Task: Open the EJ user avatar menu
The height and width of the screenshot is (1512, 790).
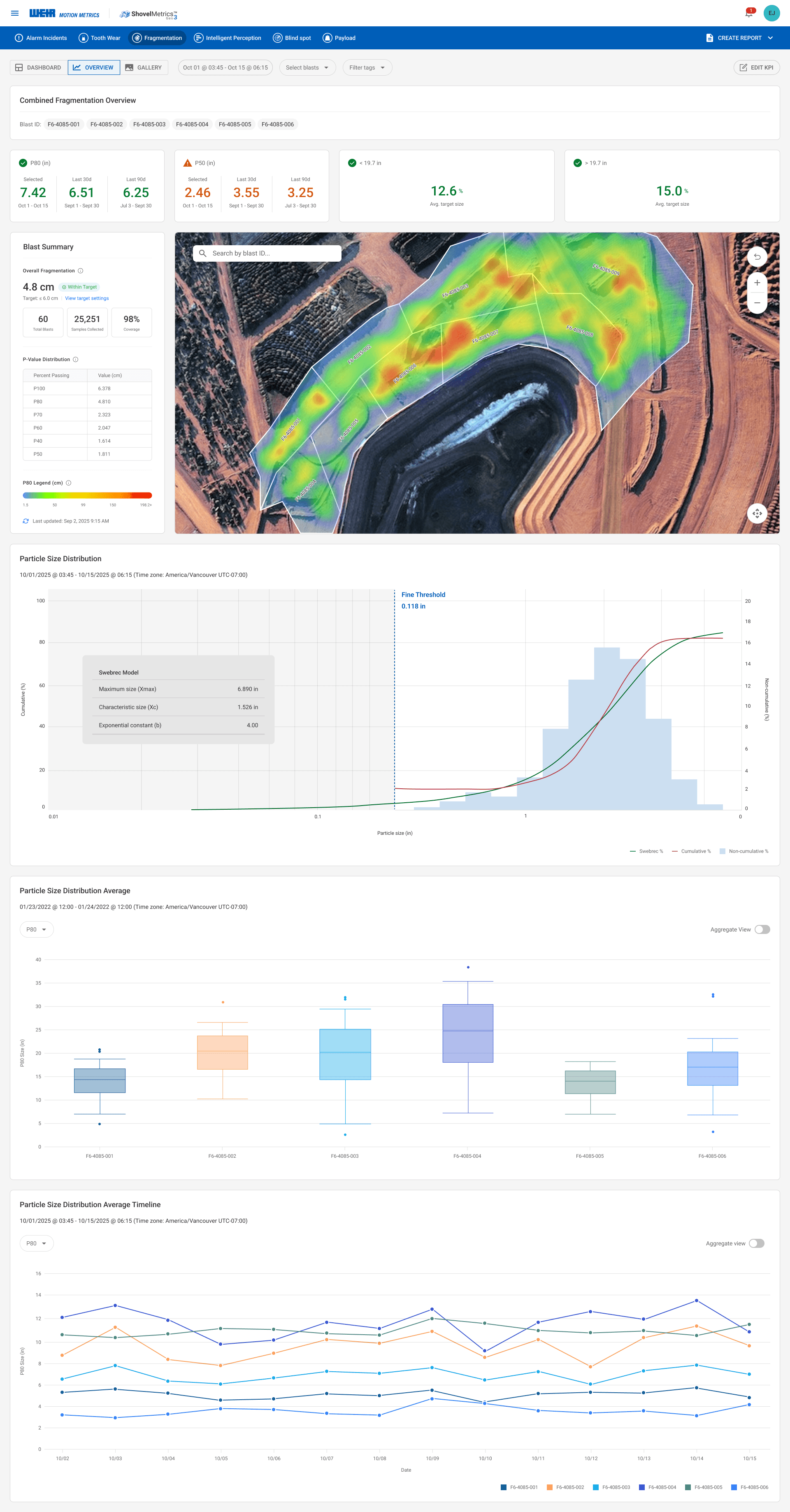Action: (771, 13)
